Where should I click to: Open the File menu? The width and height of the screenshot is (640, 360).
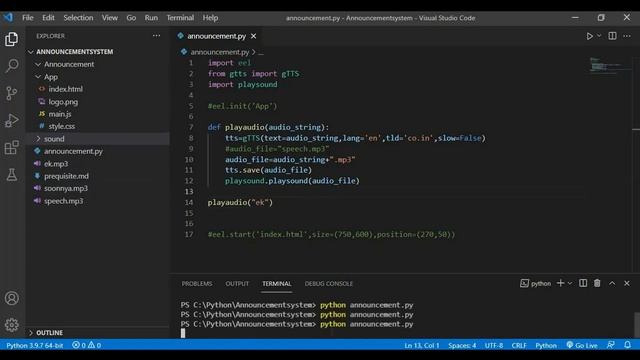pos(28,18)
